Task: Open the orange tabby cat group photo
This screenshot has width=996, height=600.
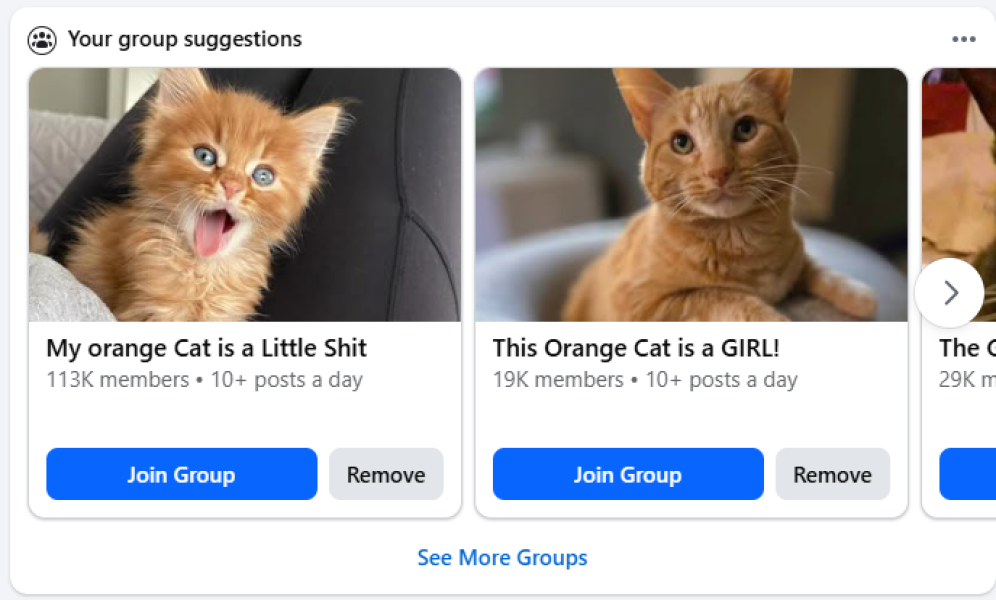Action: tap(690, 194)
